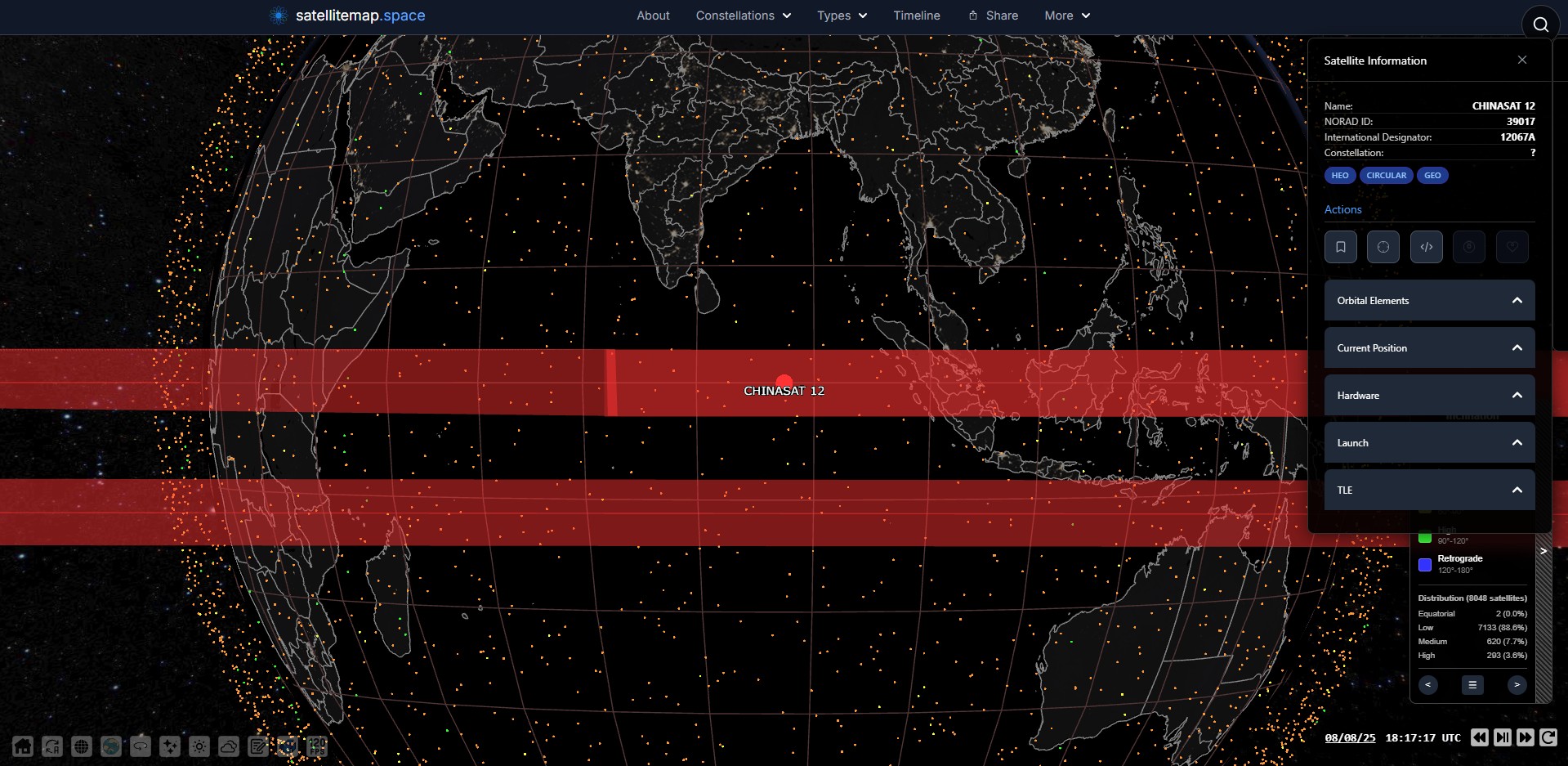Click the Actions heading
Image resolution: width=1568 pixels, height=766 pixels.
point(1342,209)
